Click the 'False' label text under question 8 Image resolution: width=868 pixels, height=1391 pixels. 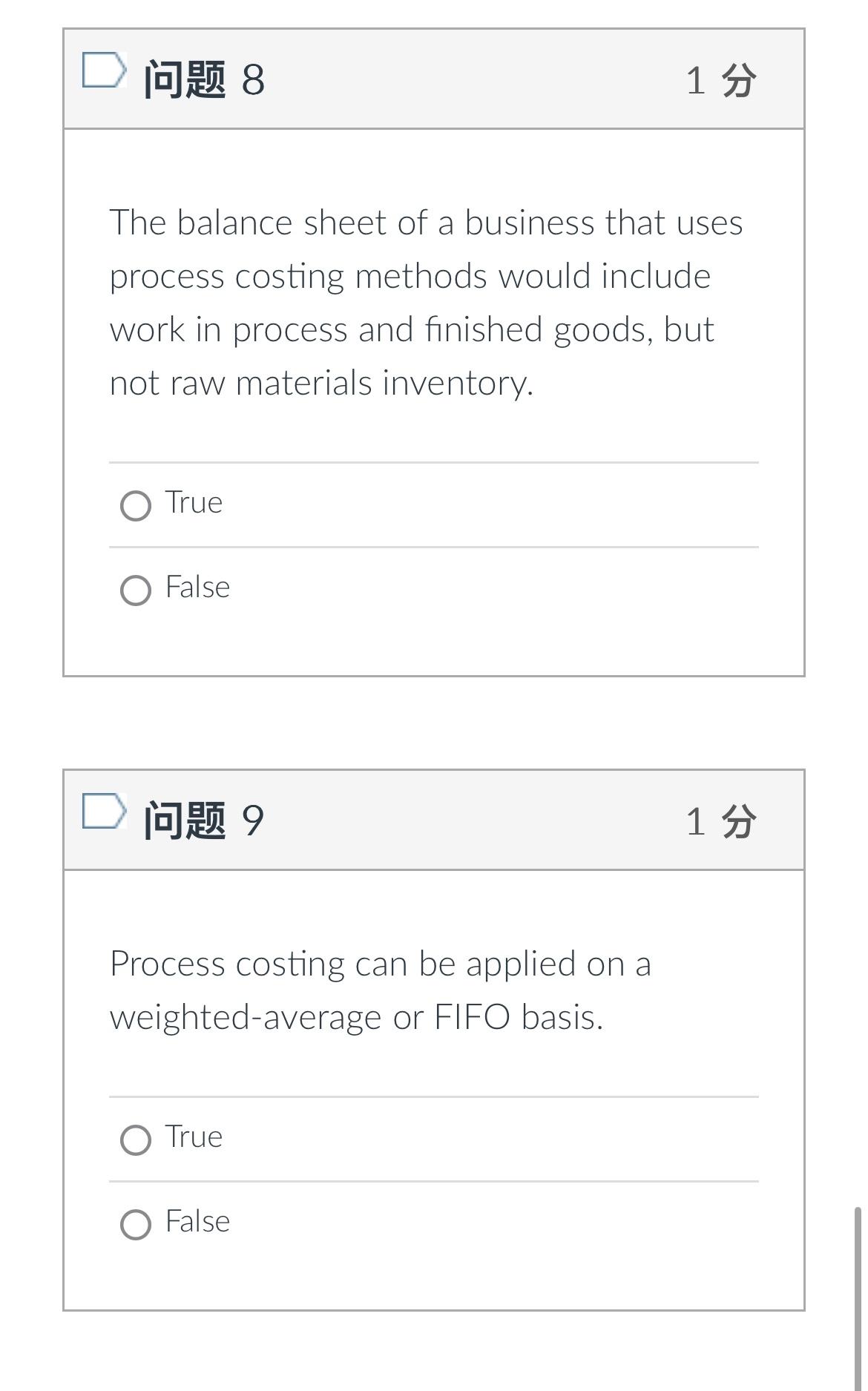pos(197,587)
